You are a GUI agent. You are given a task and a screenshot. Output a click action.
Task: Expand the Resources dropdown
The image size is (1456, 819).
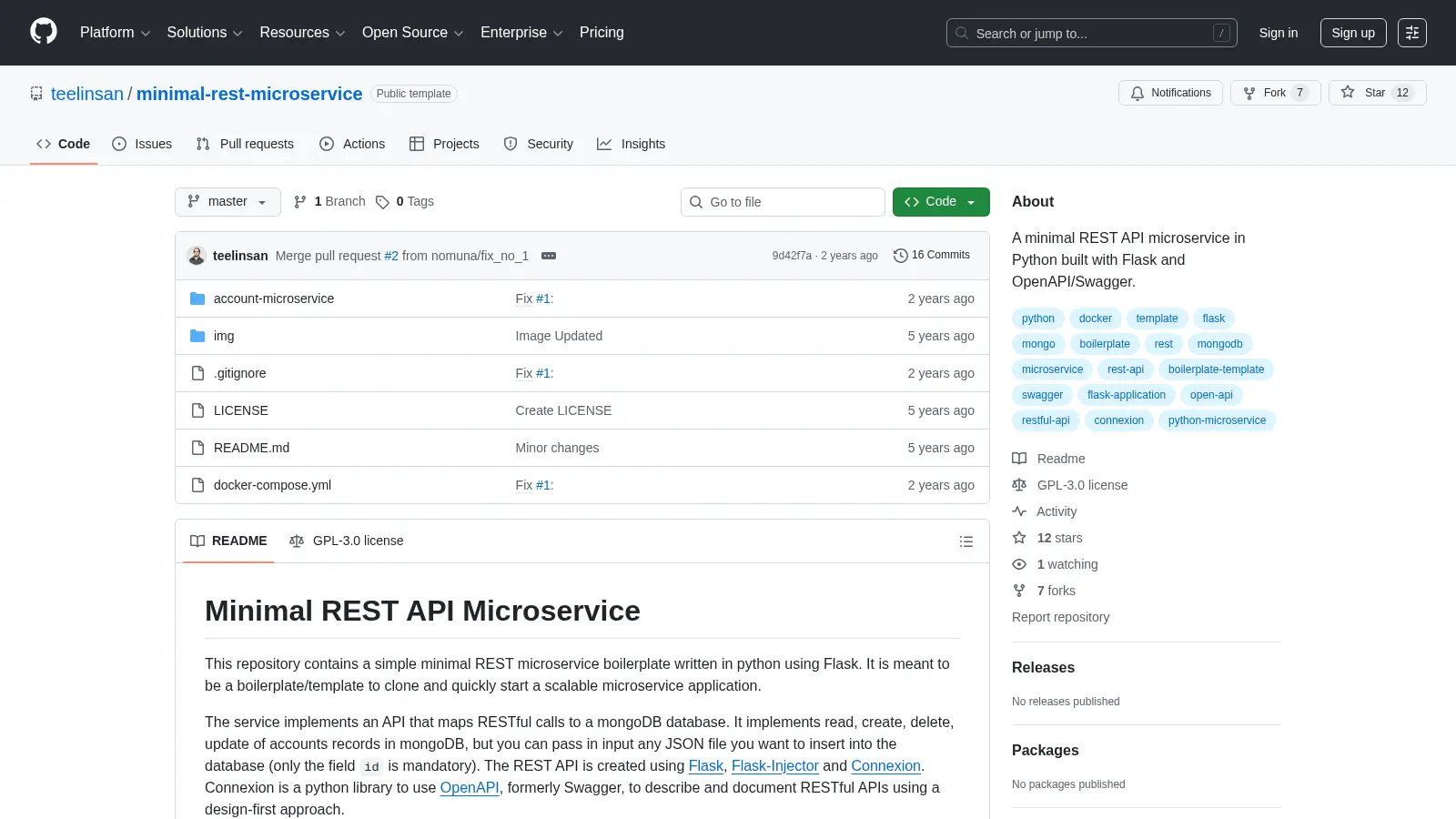(302, 33)
